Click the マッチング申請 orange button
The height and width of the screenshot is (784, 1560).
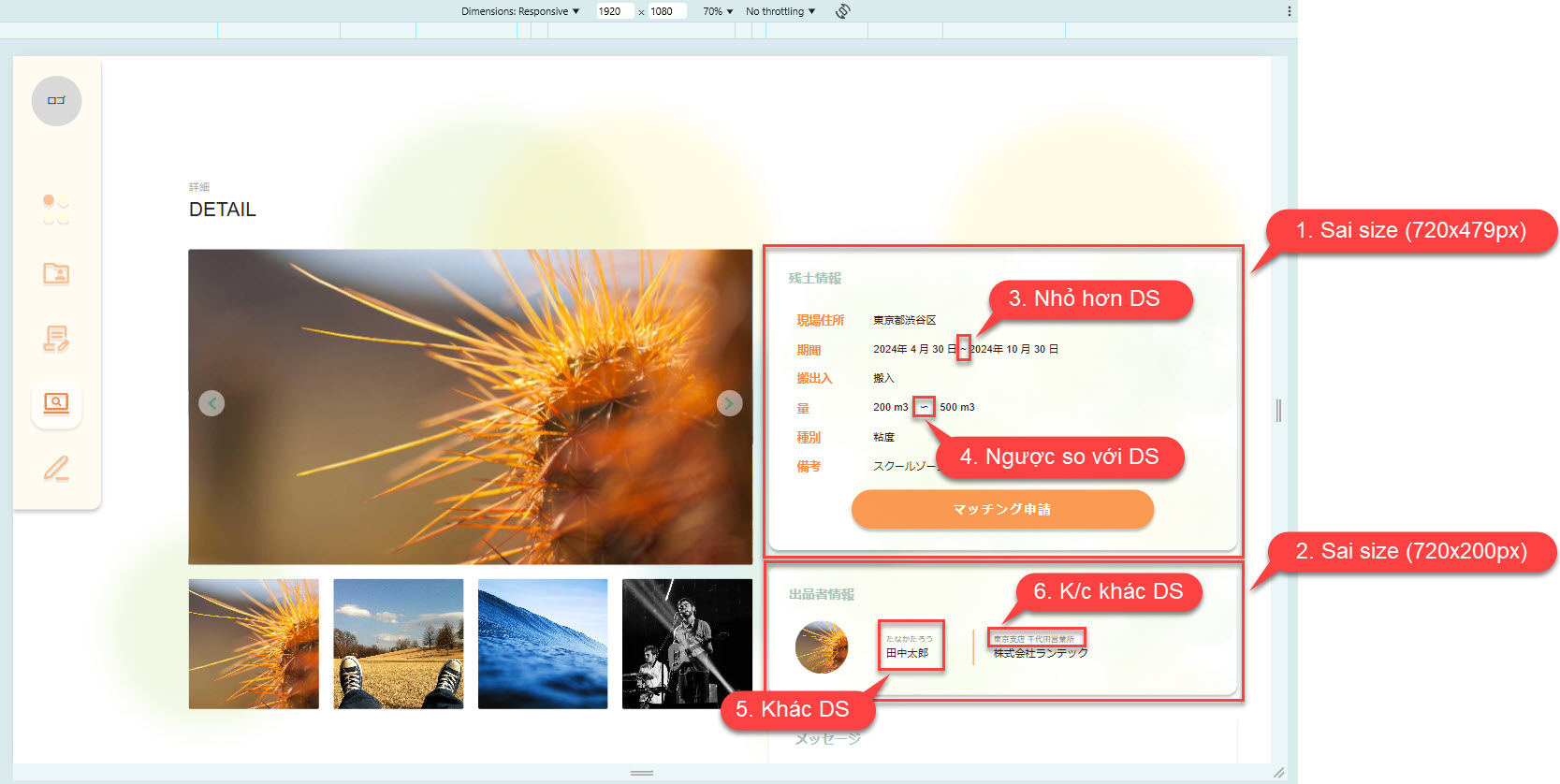[1002, 509]
